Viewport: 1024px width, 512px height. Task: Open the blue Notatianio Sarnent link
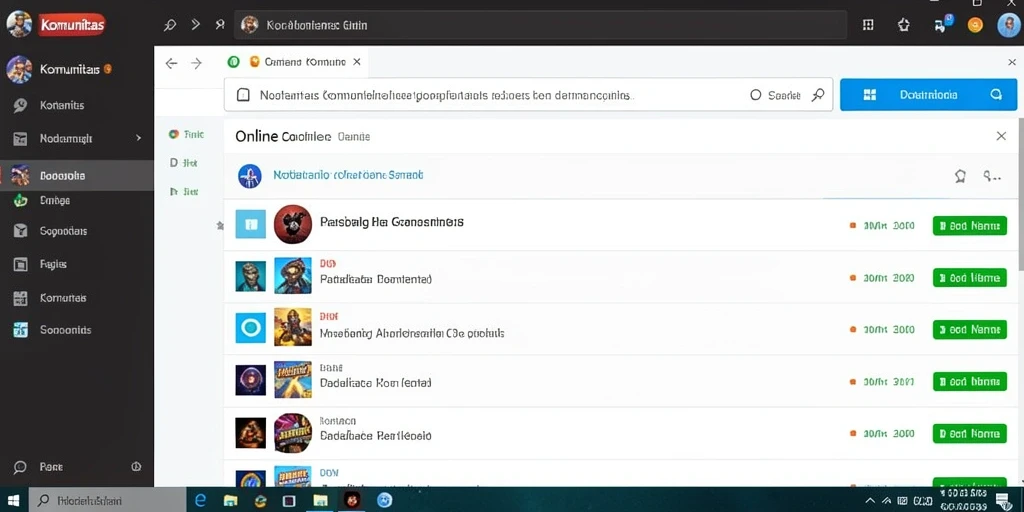[348, 175]
